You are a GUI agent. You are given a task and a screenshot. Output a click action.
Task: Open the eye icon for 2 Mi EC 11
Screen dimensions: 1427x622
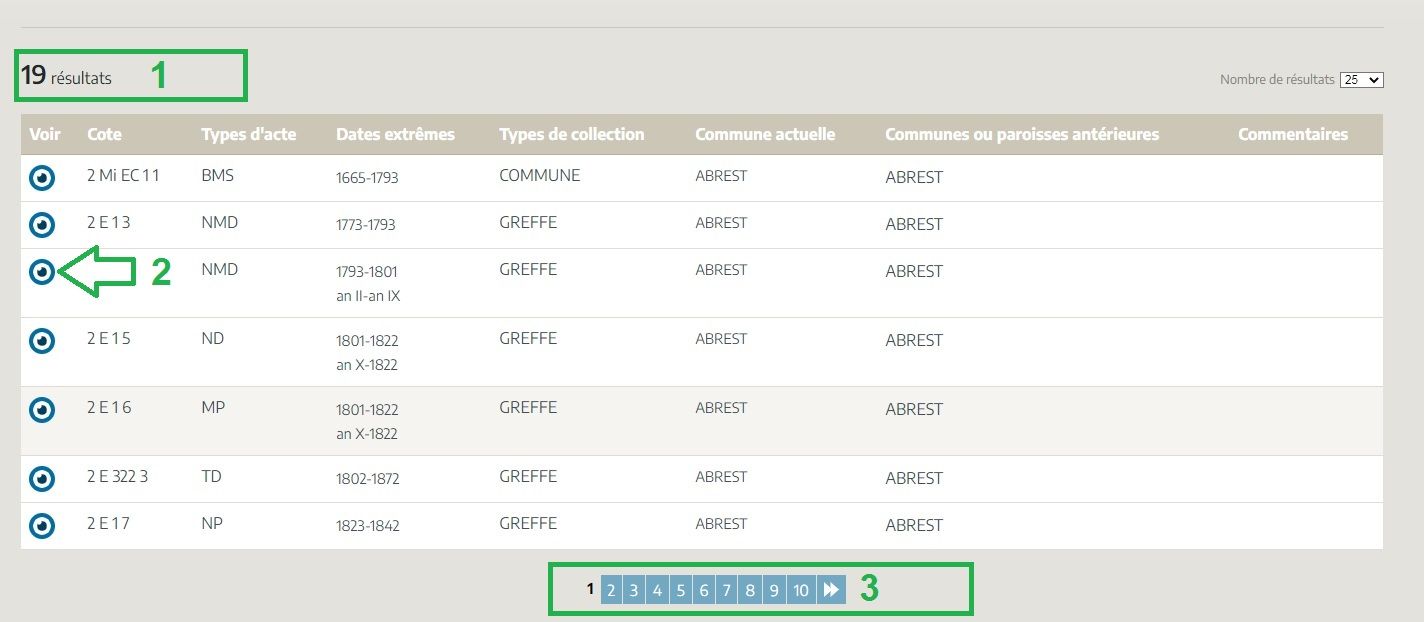[41, 178]
